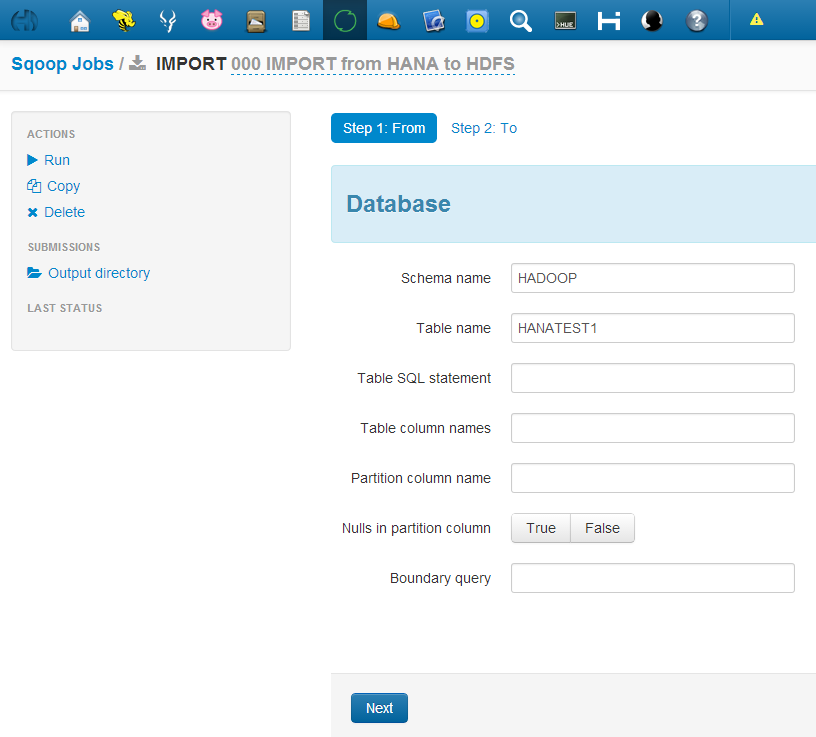Focus the Boundary query field
The height and width of the screenshot is (737, 816).
tap(653, 578)
